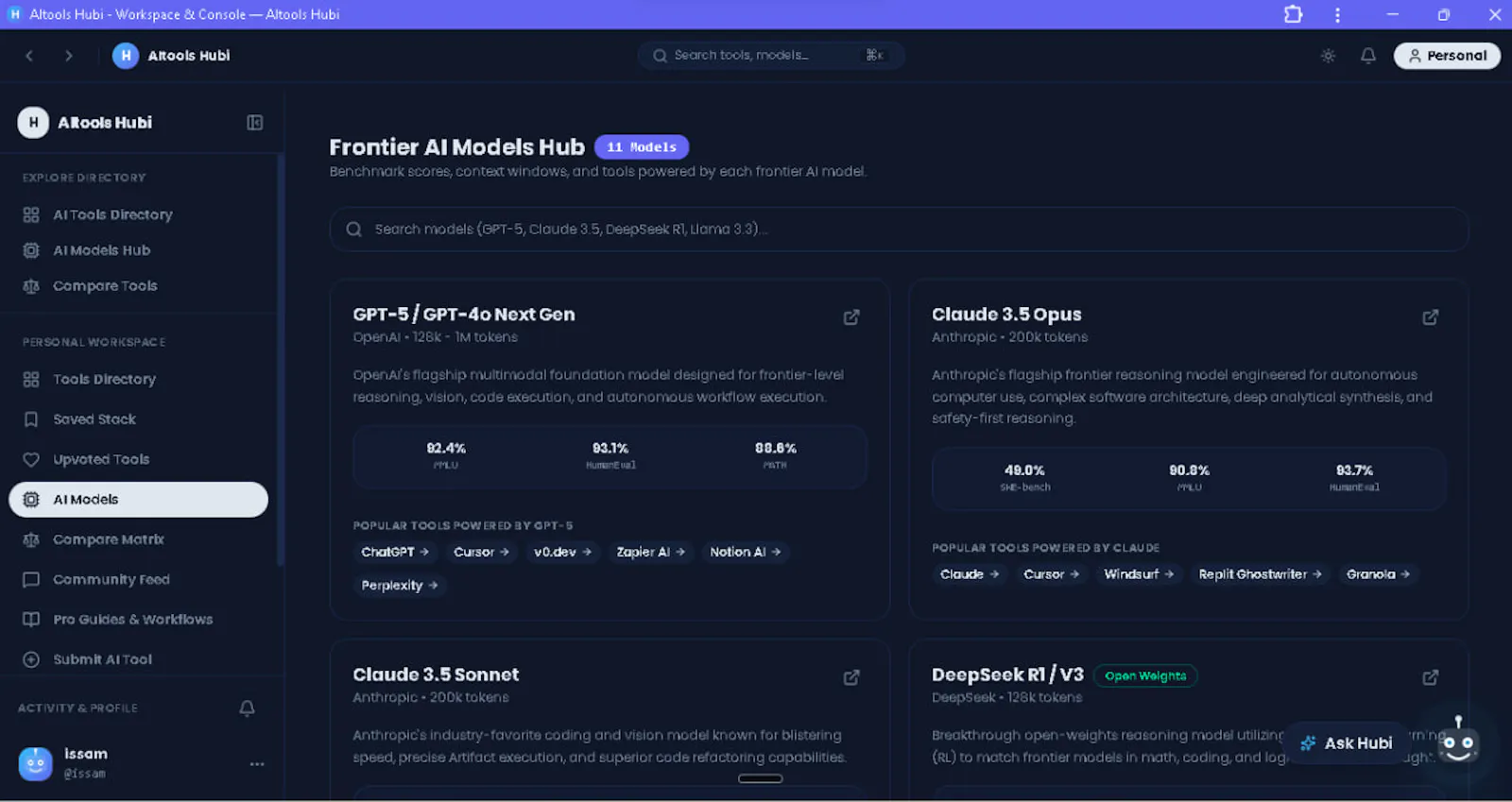
Task: Open the Notion AI tool chip
Action: (746, 552)
